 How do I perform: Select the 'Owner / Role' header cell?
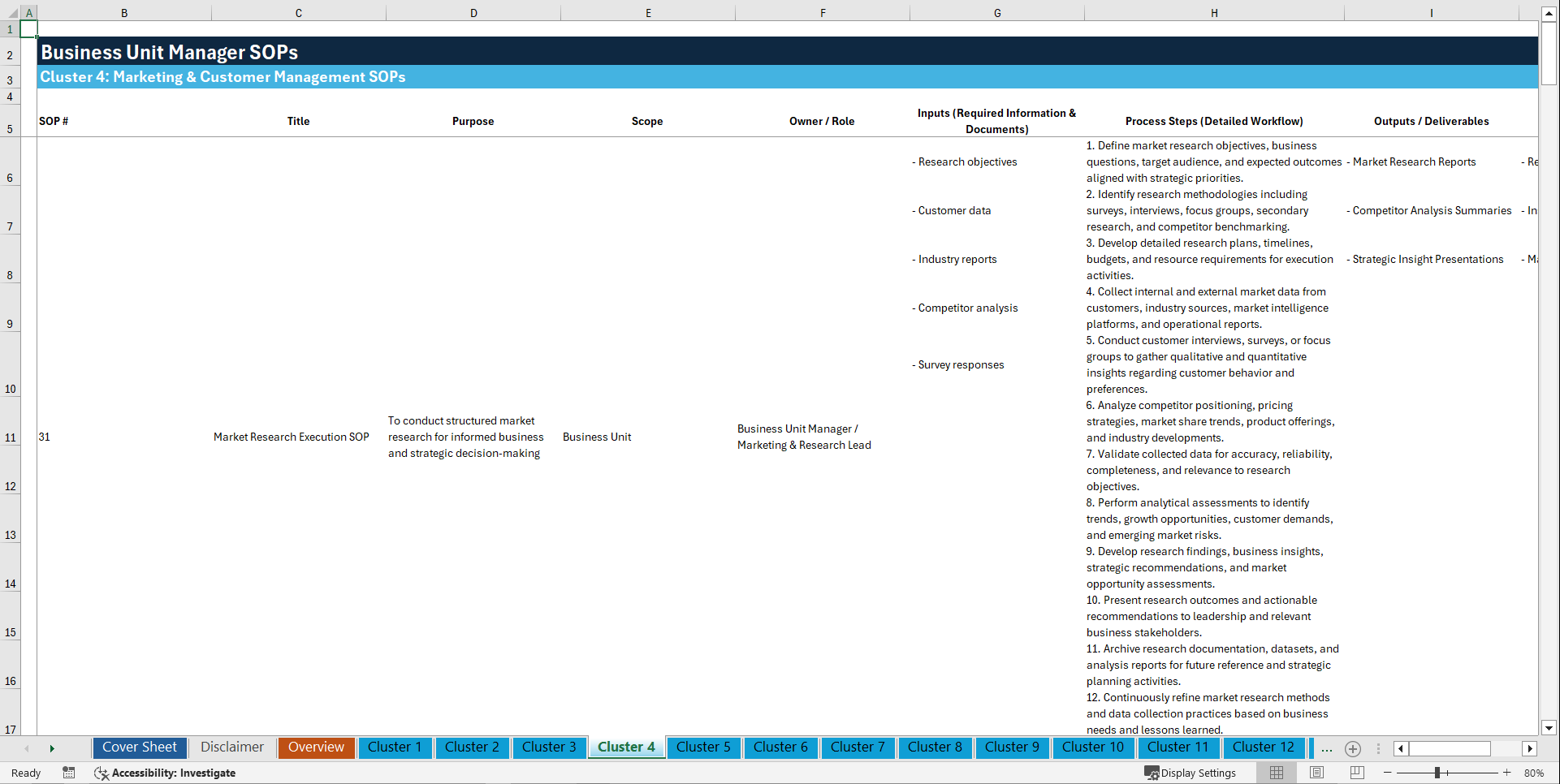822,121
